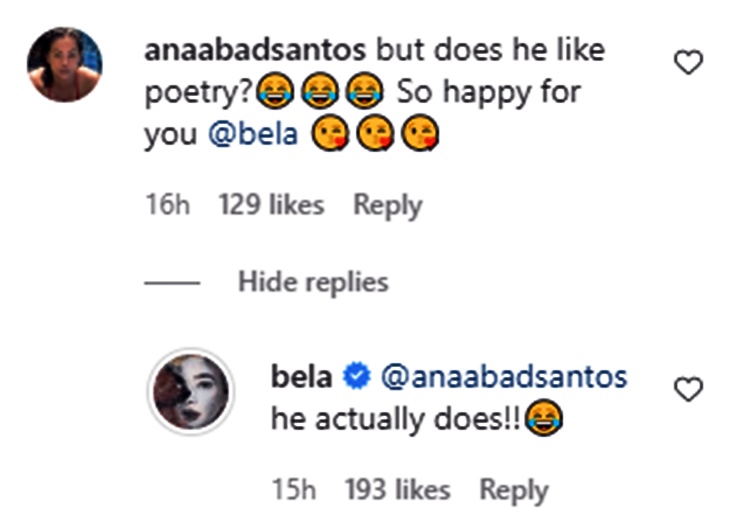Image resolution: width=750 pixels, height=521 pixels.
Task: Collapse the thread with Hide replies
Action: [x=312, y=282]
